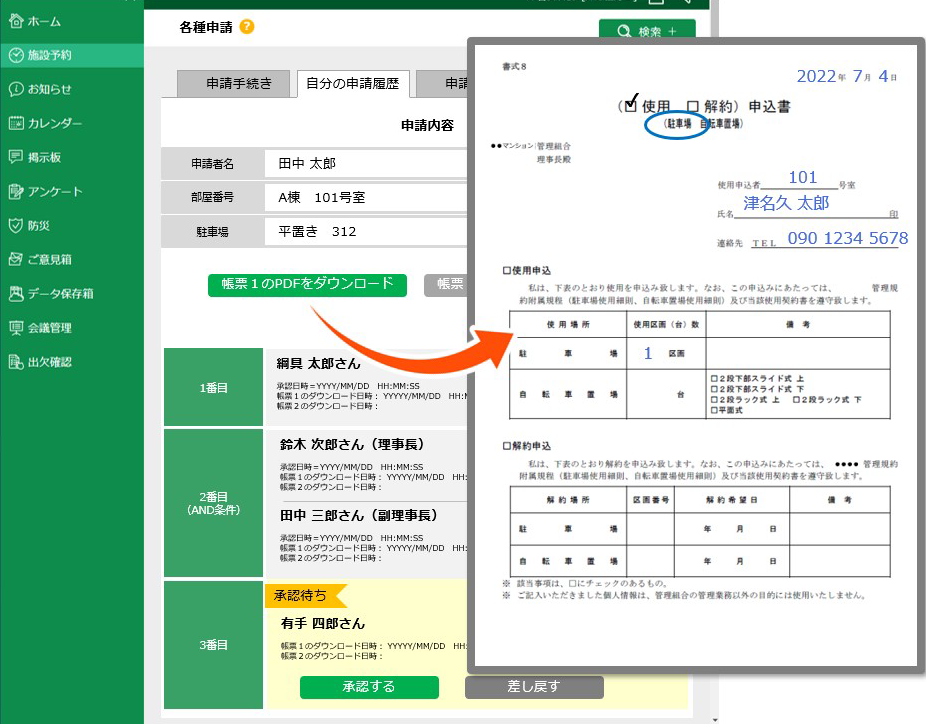The width and height of the screenshot is (926, 724).
Task: Expand the 検索 + search panel
Action: point(646,31)
